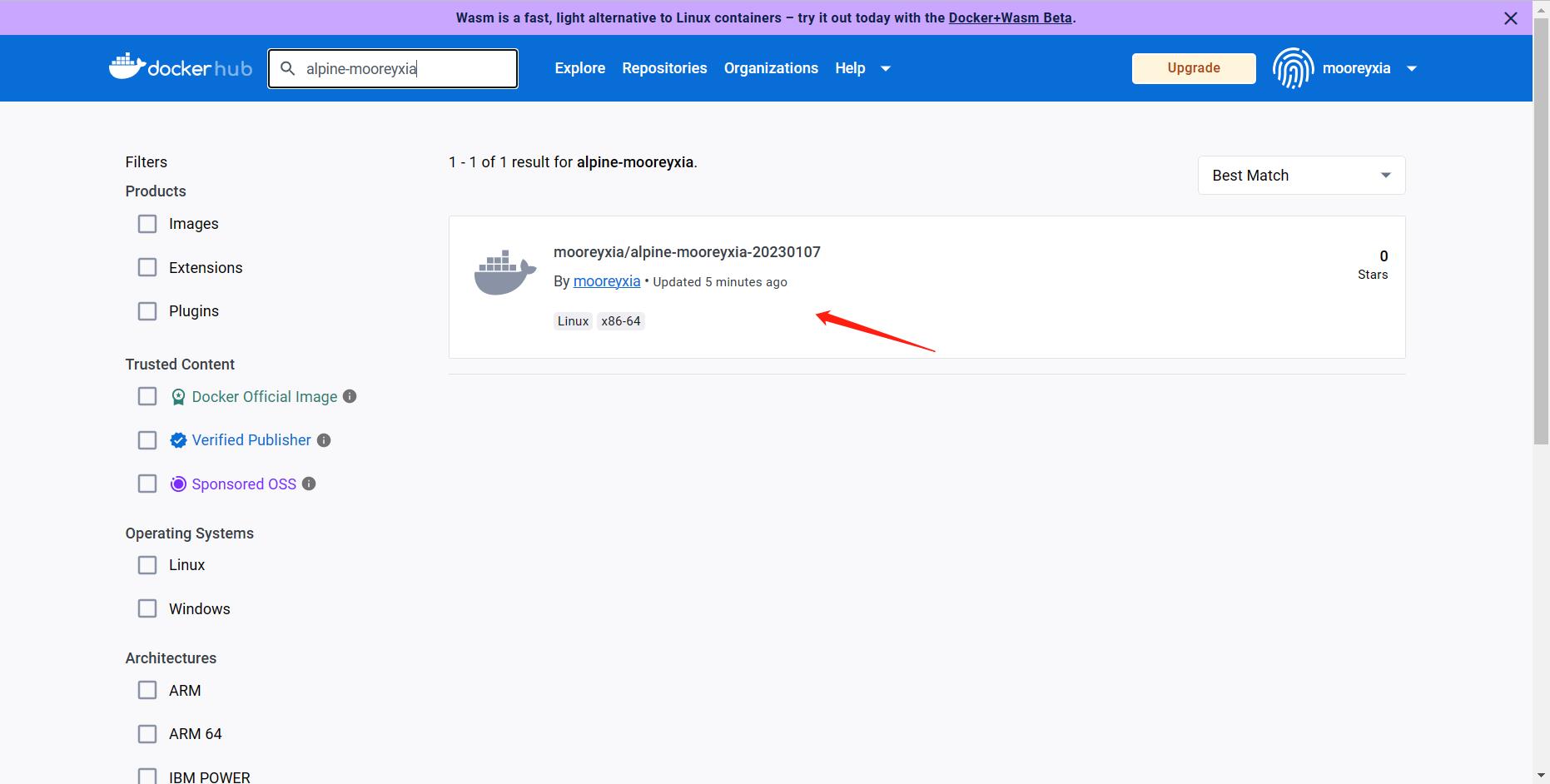Close the Wasm announcement banner
1550x784 pixels.
click(x=1511, y=18)
